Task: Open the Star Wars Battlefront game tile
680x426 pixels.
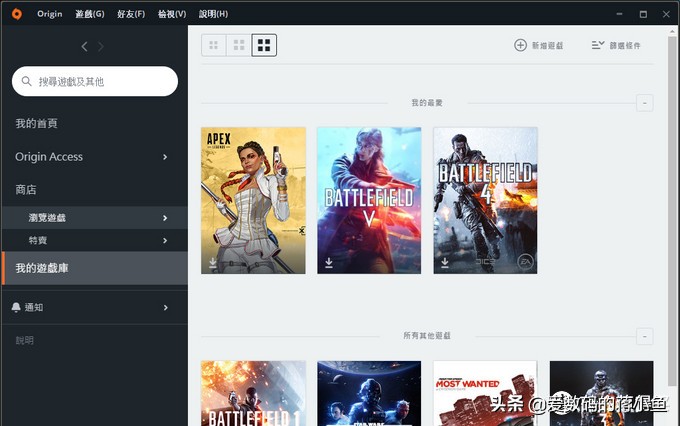Action: [x=369, y=393]
